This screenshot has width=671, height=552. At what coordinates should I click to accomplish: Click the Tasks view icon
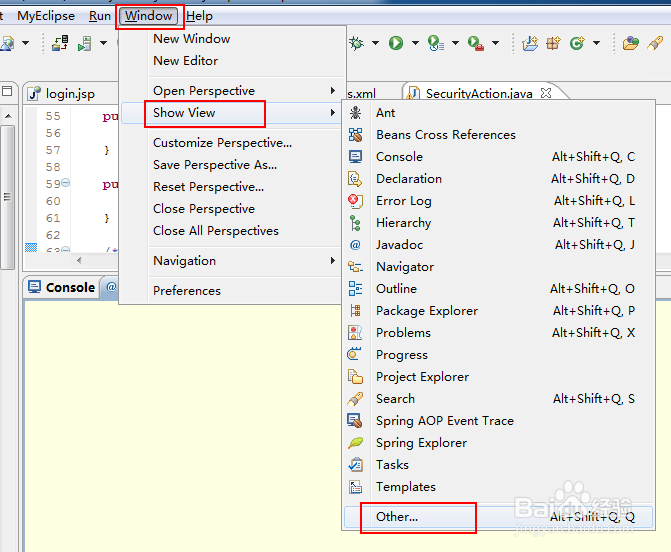click(x=355, y=465)
